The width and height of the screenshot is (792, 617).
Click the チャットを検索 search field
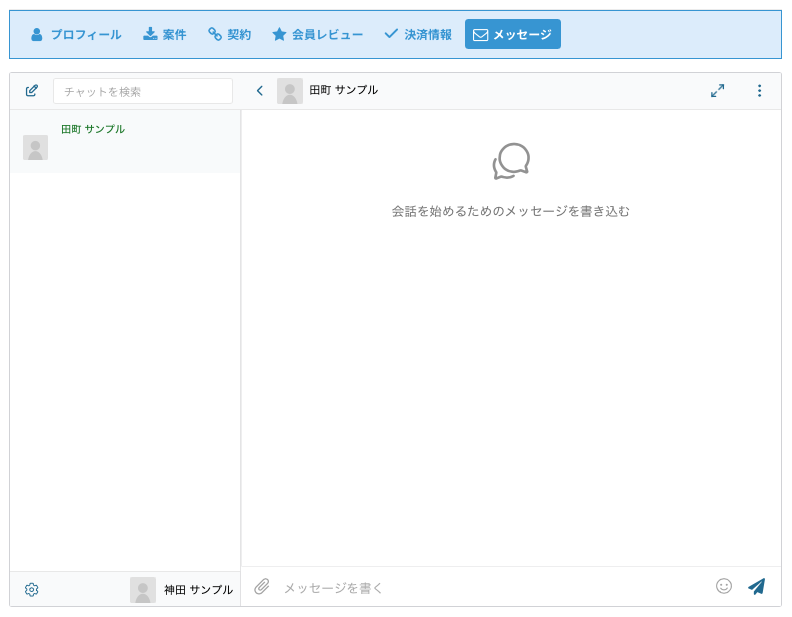tap(143, 91)
